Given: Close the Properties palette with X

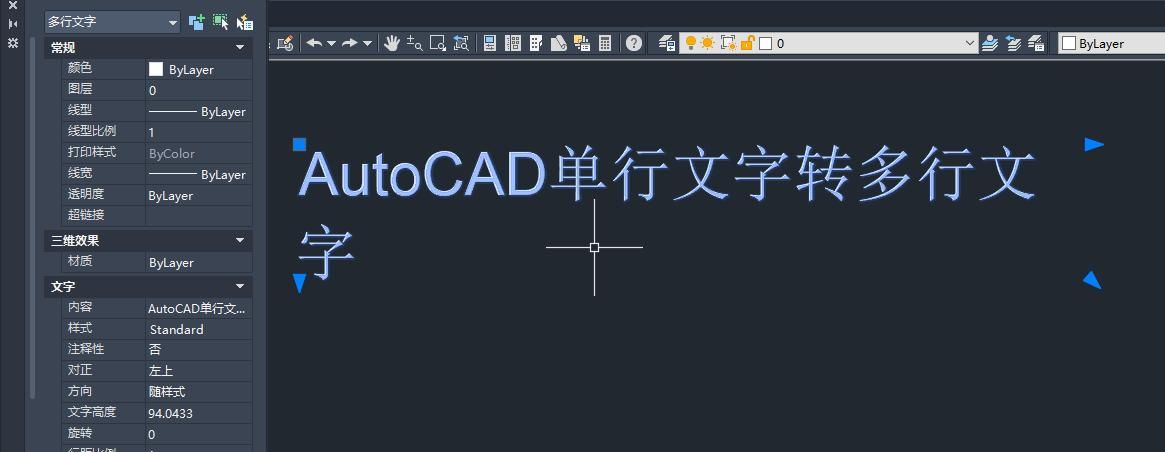Looking at the screenshot, I should (13, 5).
